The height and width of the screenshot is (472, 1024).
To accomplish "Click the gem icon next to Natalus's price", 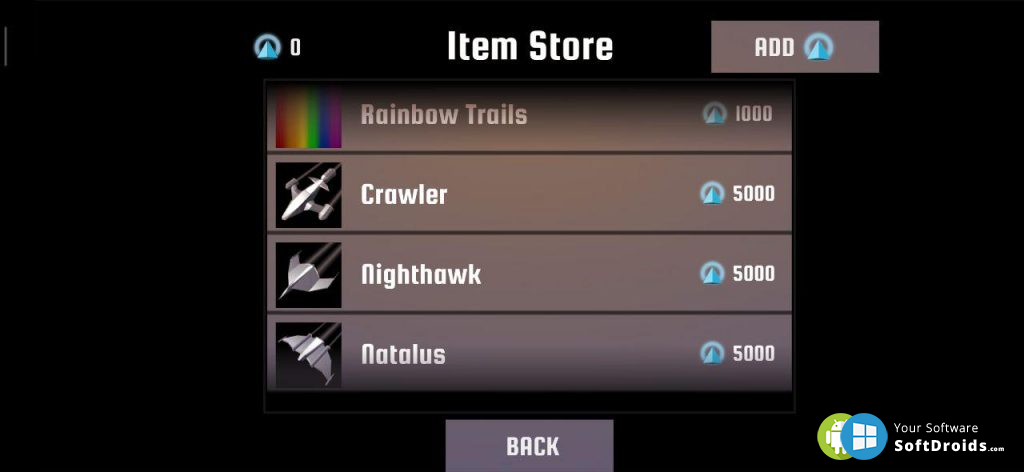I will [712, 353].
